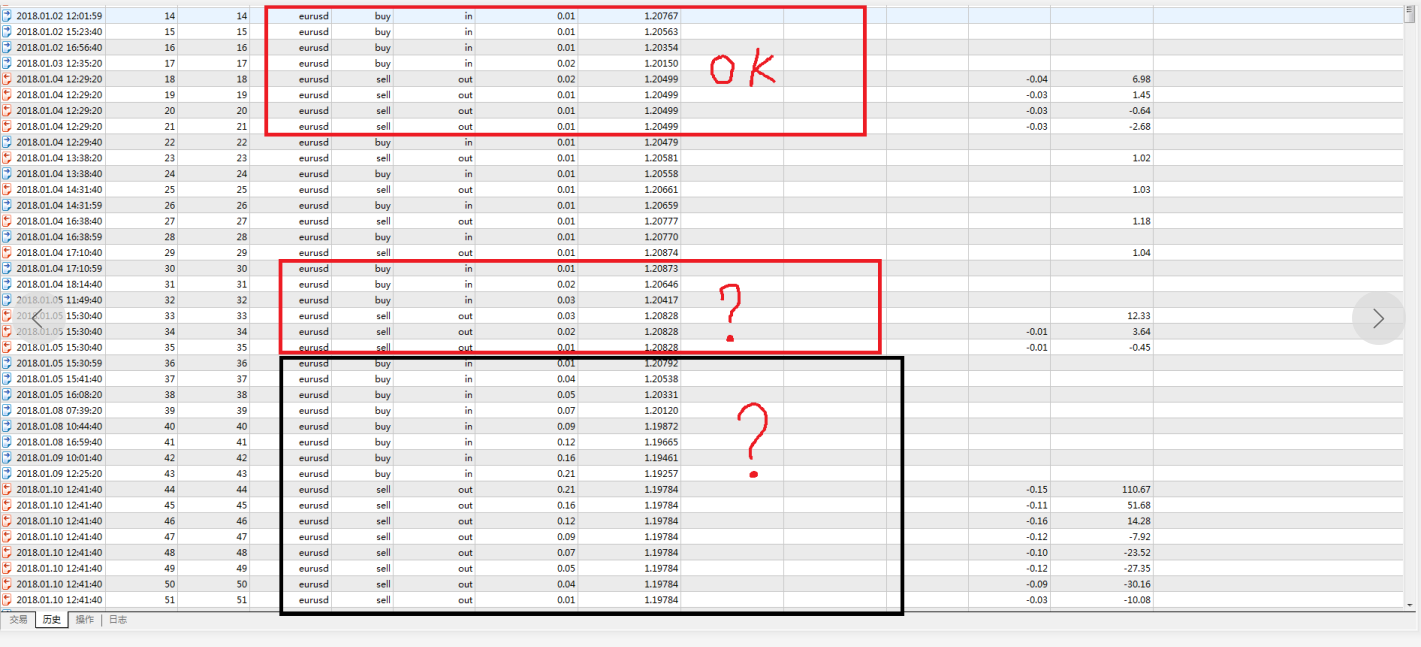Image resolution: width=1421 pixels, height=647 pixels.
Task: Select the date 2018.01.03 12:35:20
Action: pos(59,63)
